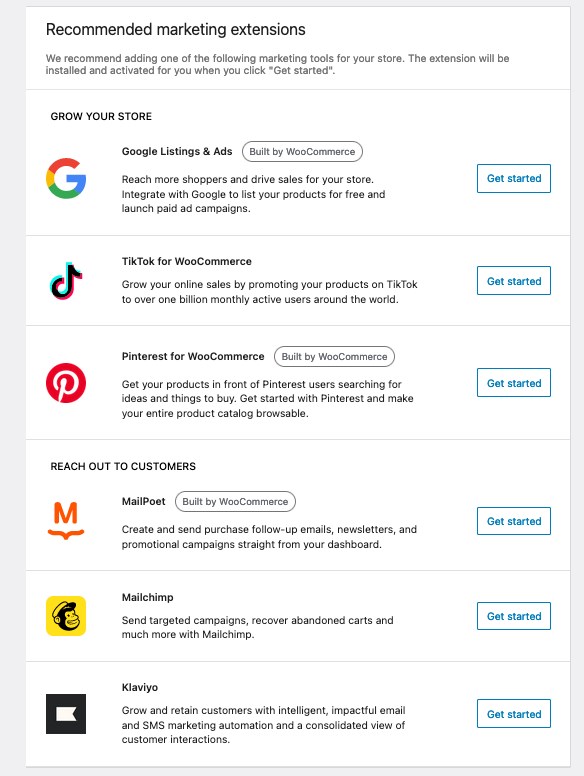Get started with Klaviyo
This screenshot has height=776, width=584.
[514, 714]
